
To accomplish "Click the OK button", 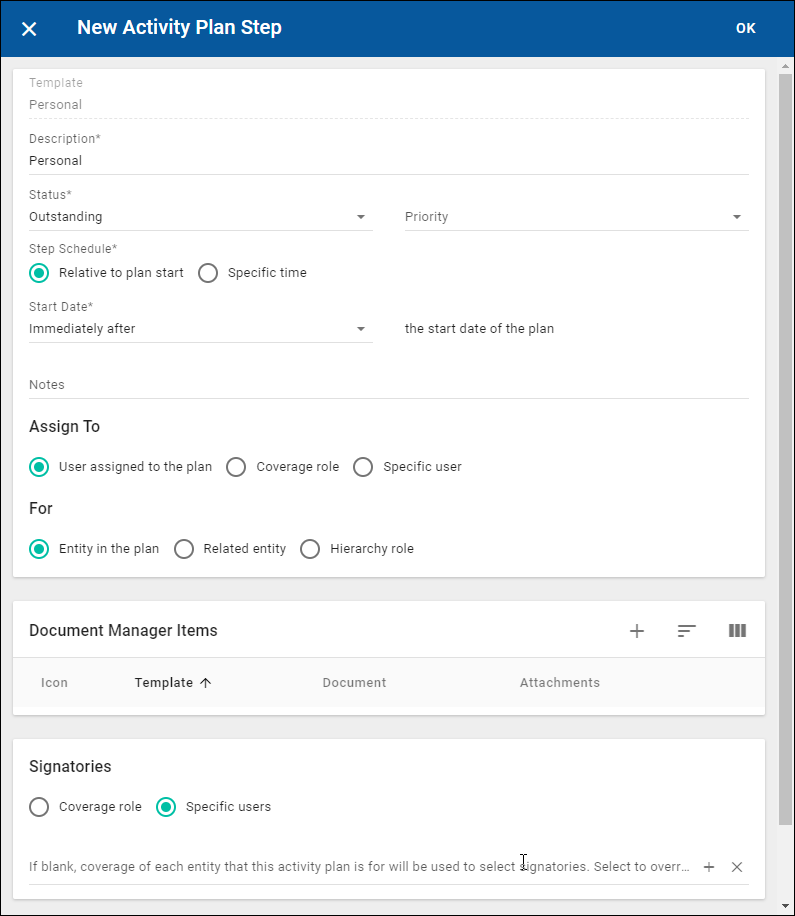I will tap(746, 29).
